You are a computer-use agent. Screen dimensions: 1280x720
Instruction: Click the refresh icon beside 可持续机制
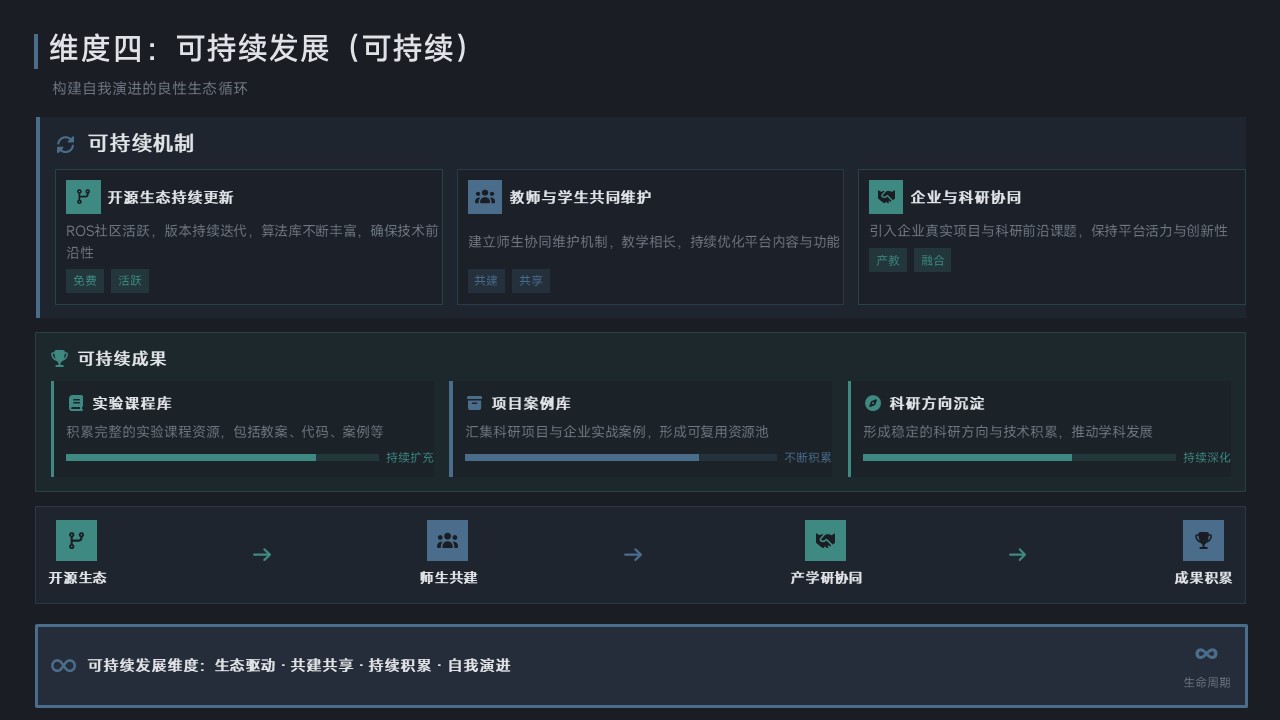click(66, 144)
